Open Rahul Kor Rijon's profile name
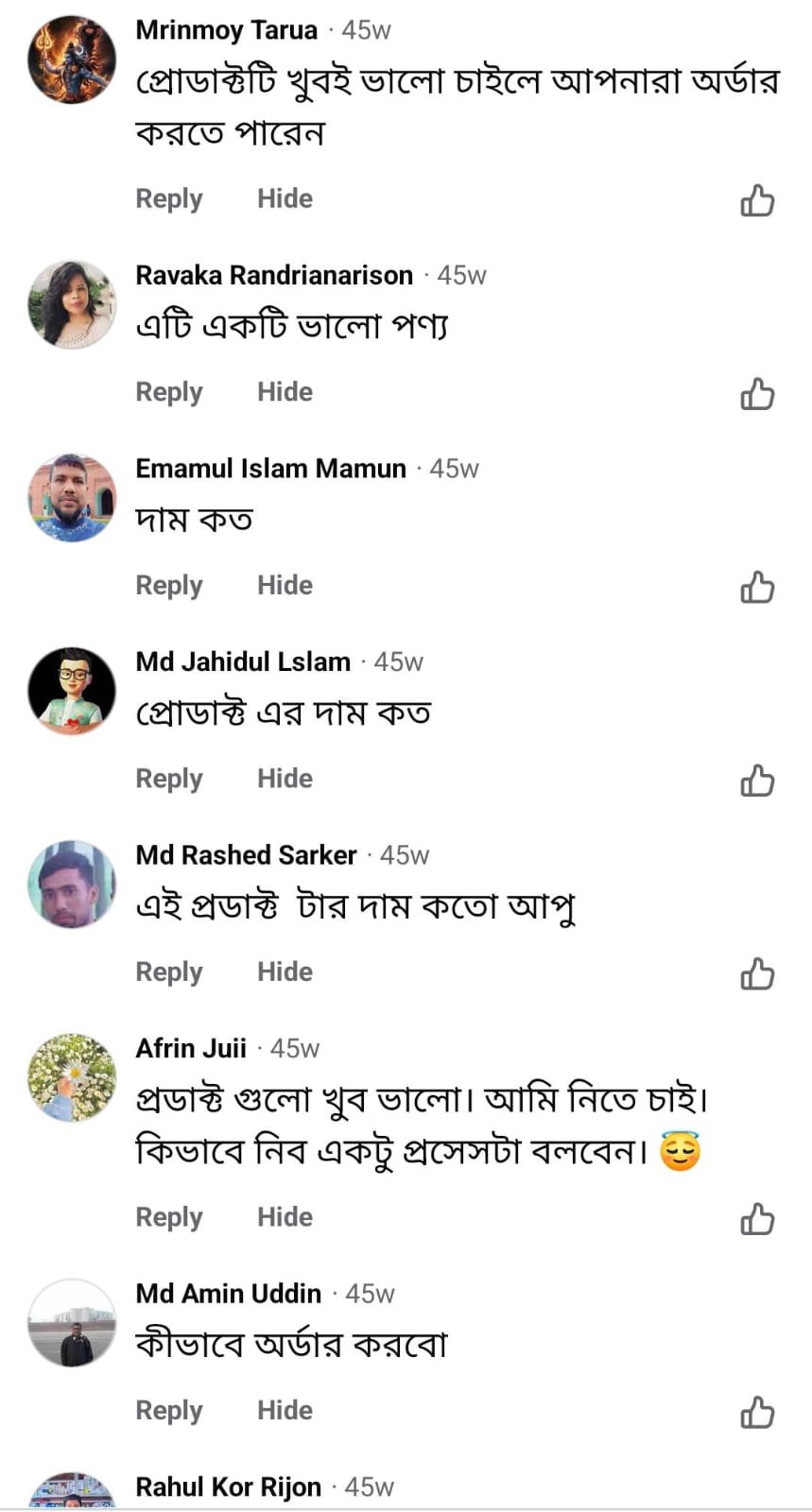812x1512 pixels. point(228,1487)
